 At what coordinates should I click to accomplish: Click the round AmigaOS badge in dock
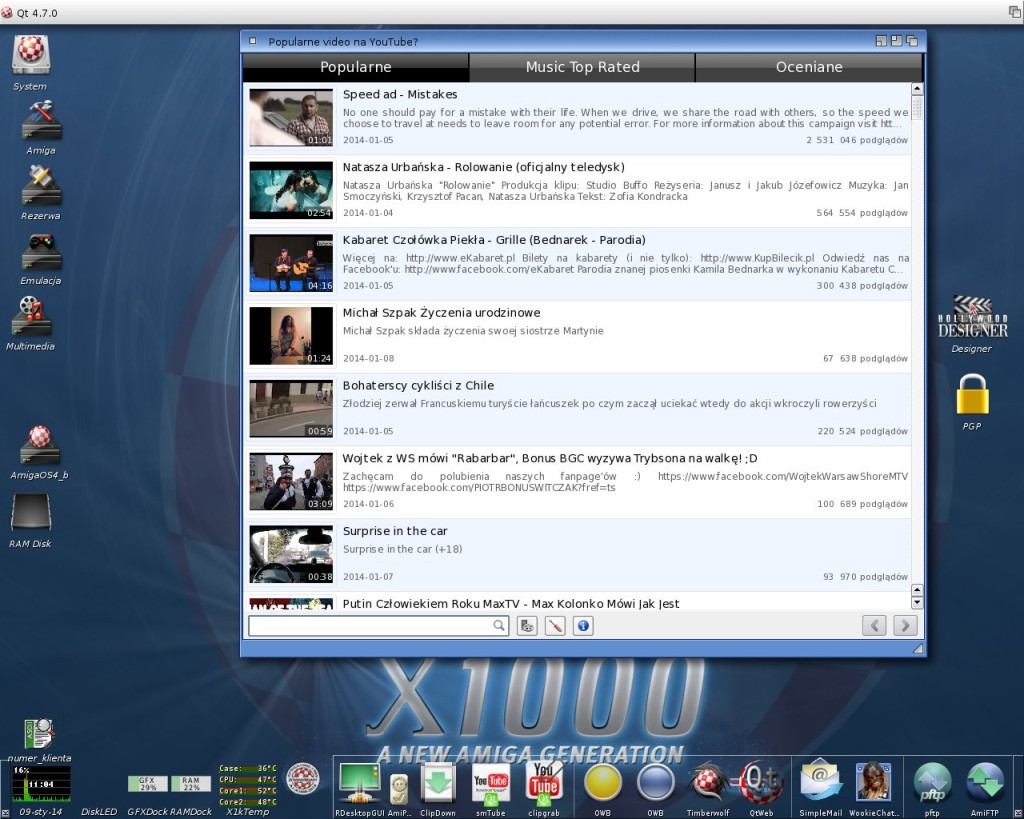[303, 779]
